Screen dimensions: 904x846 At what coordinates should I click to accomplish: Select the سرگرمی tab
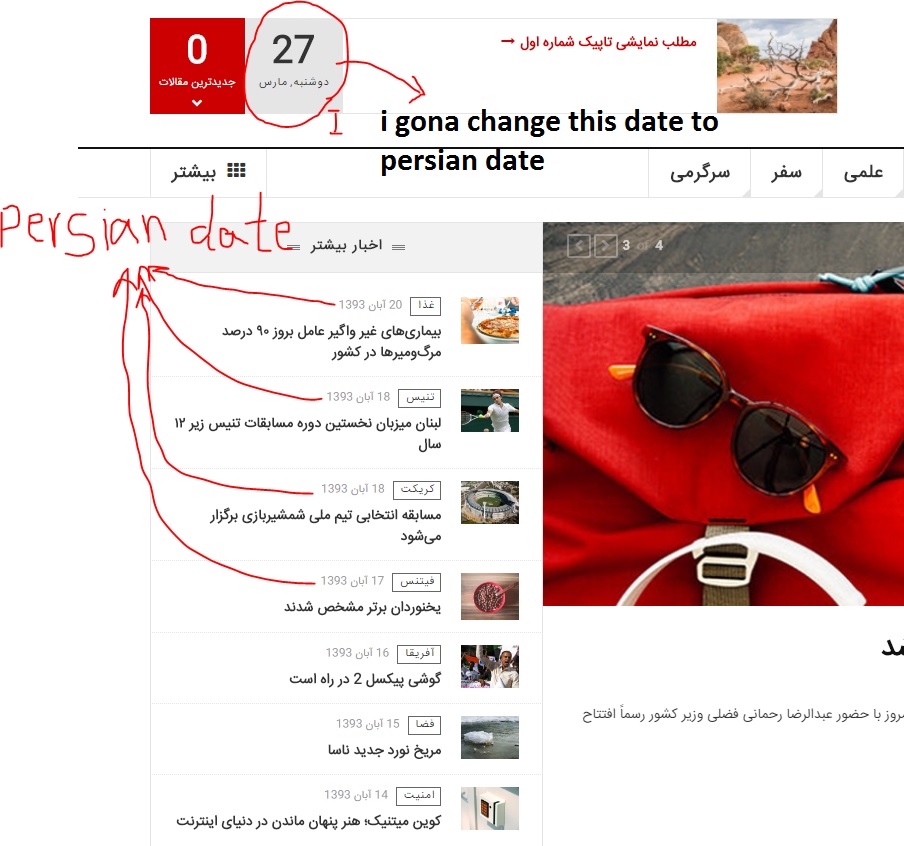click(699, 173)
